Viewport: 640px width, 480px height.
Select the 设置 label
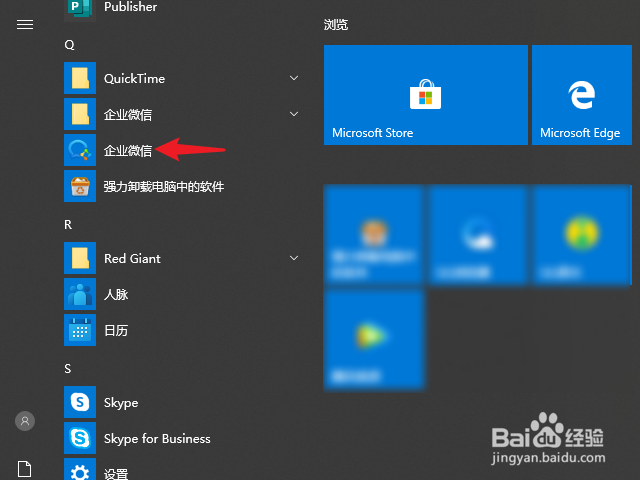pyautogui.click(x=116, y=474)
